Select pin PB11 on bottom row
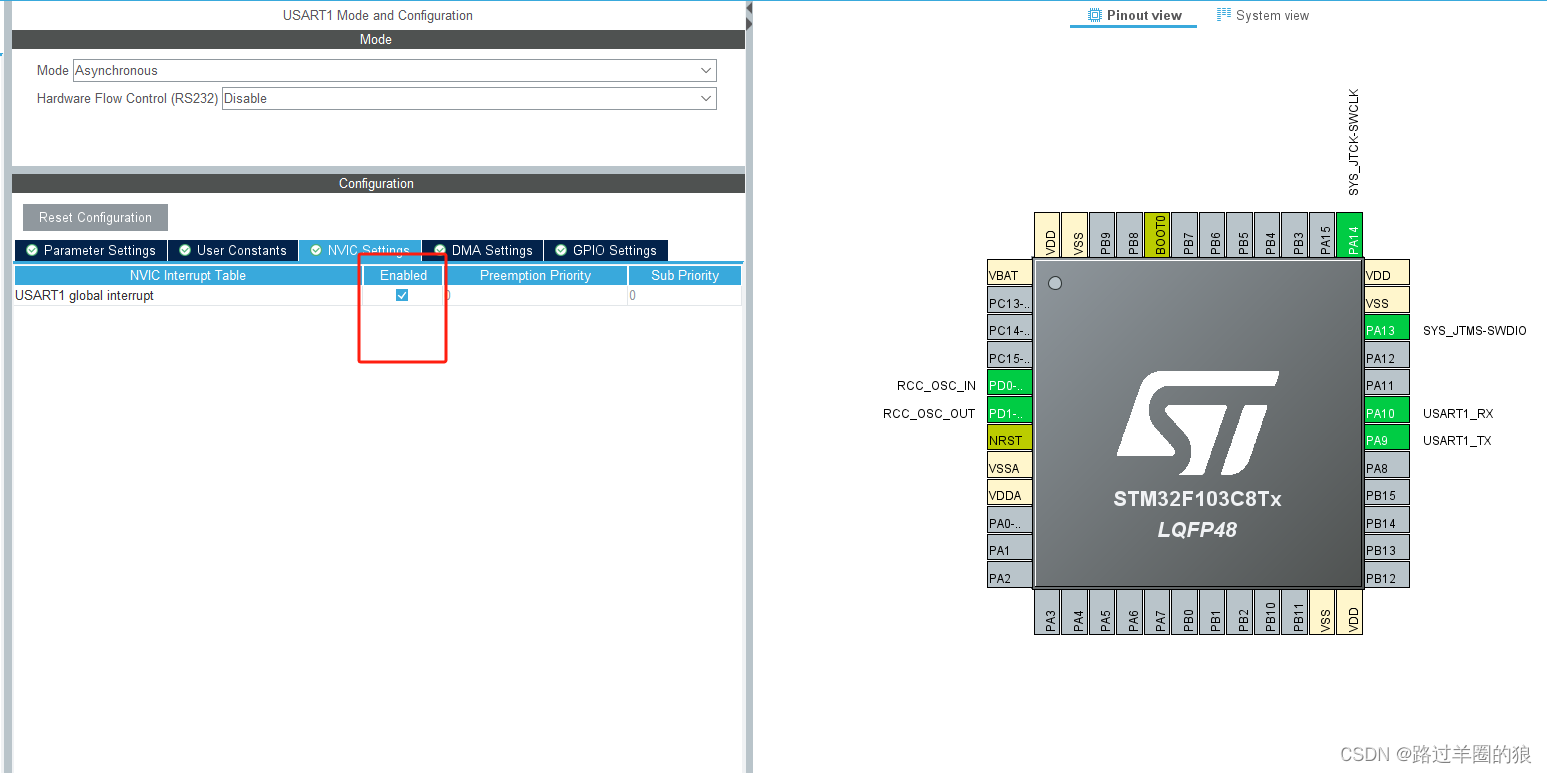The image size is (1547, 773). point(1294,611)
